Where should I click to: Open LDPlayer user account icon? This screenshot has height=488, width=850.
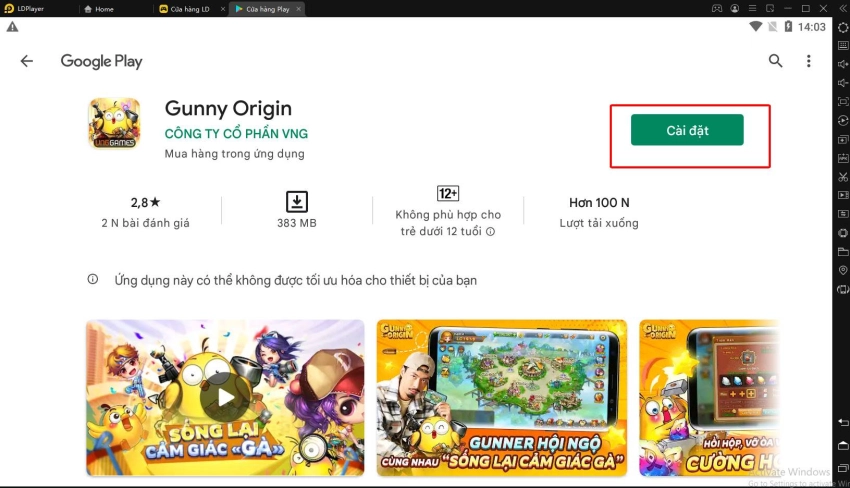735,9
